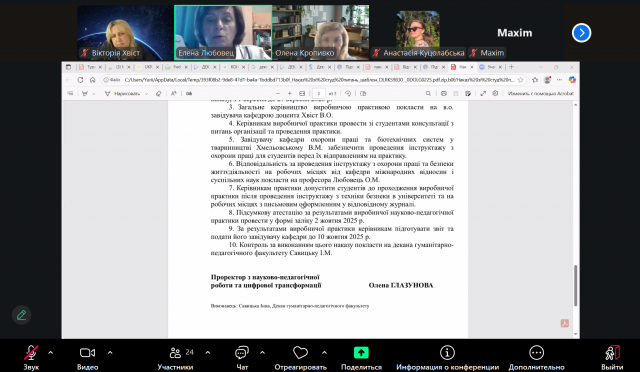Expand highlight tool options arrow
Image resolution: width=640 pixels, height=372 pixels.
click(94, 94)
